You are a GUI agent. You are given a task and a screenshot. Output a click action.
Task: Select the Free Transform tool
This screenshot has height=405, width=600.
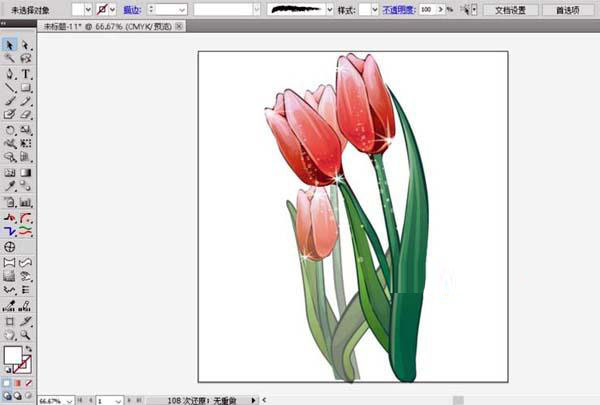(x=26, y=144)
